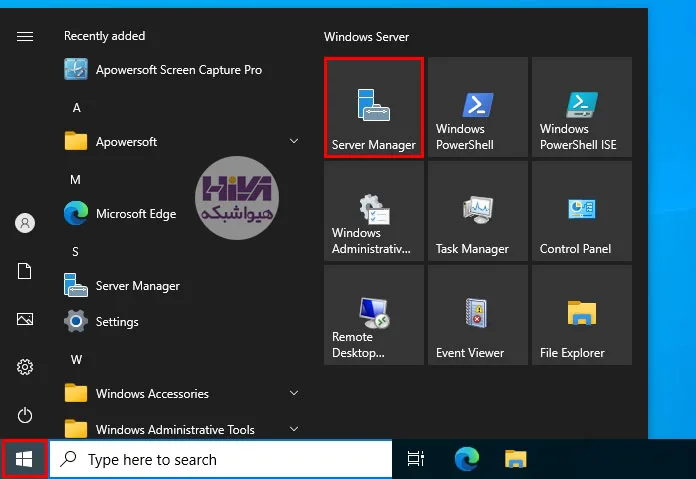696x479 pixels.
Task: Expand the Windows Administrative Tools folder
Action: [294, 429]
